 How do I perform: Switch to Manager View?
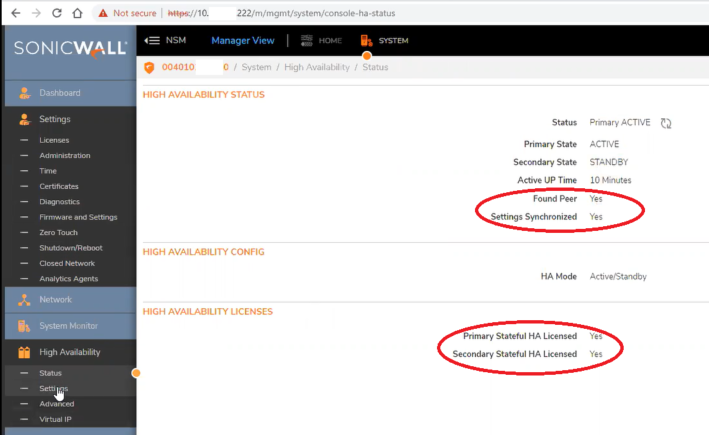pyautogui.click(x=242, y=41)
